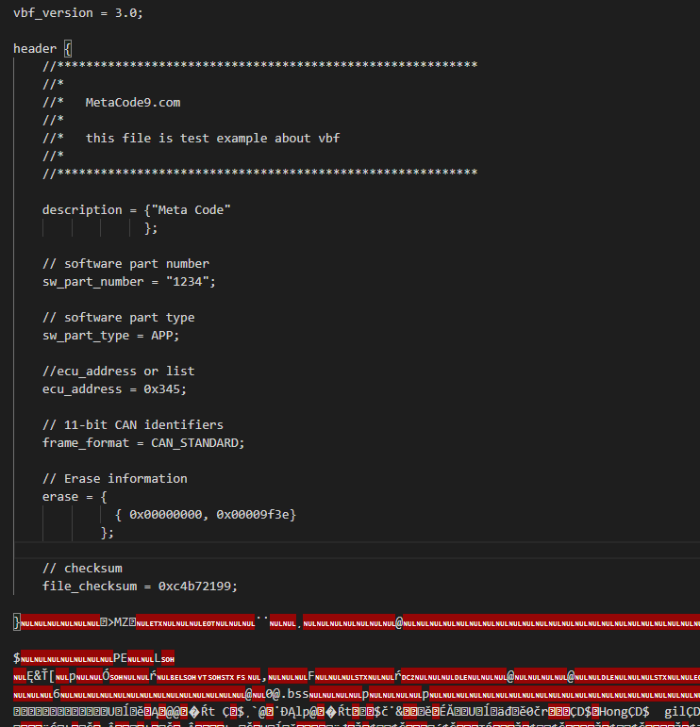Click the 'this file is test example' comment
The image size is (700, 727).
point(212,138)
